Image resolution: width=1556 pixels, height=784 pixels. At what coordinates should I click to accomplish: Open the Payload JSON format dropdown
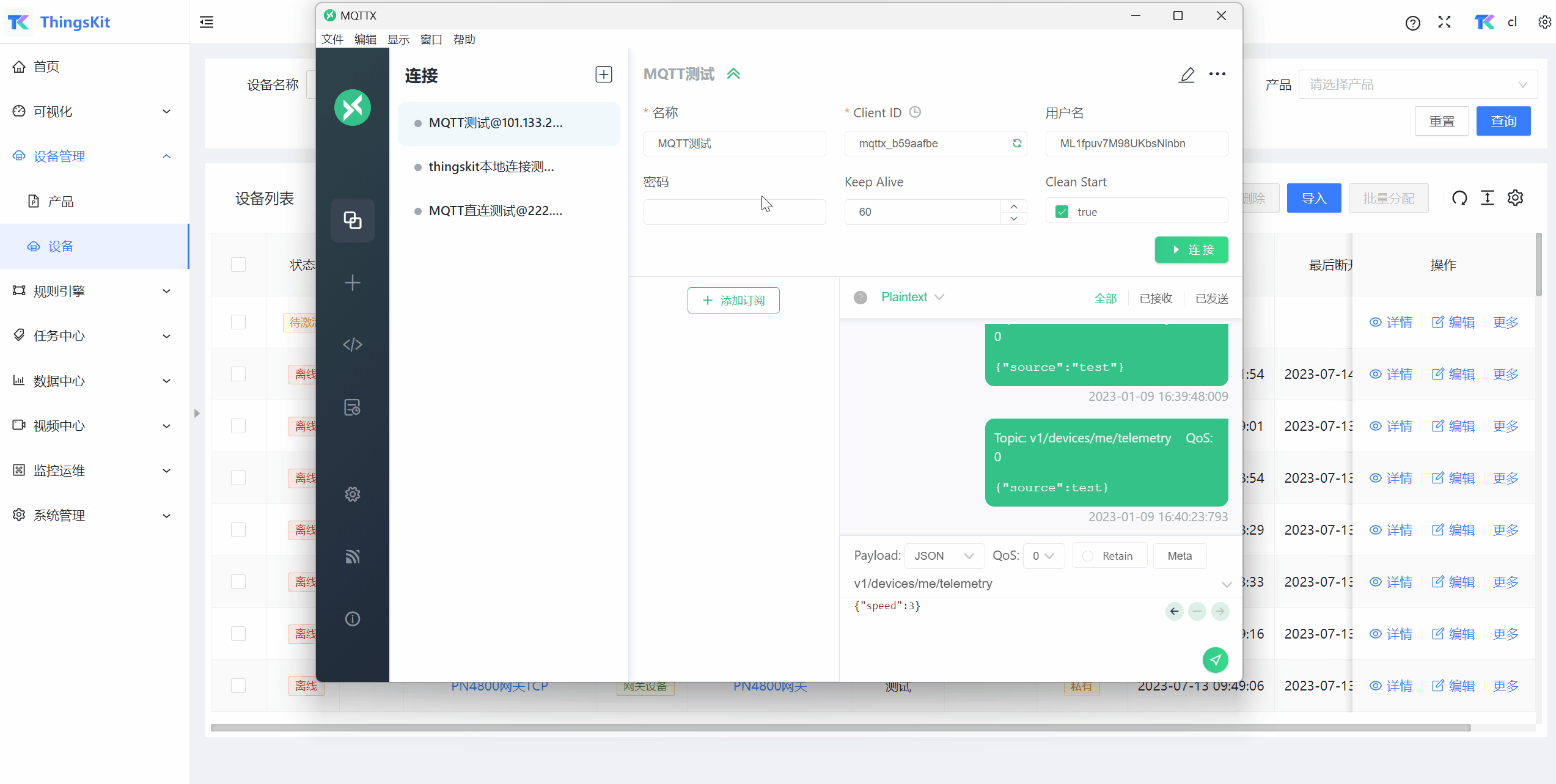[944, 556]
